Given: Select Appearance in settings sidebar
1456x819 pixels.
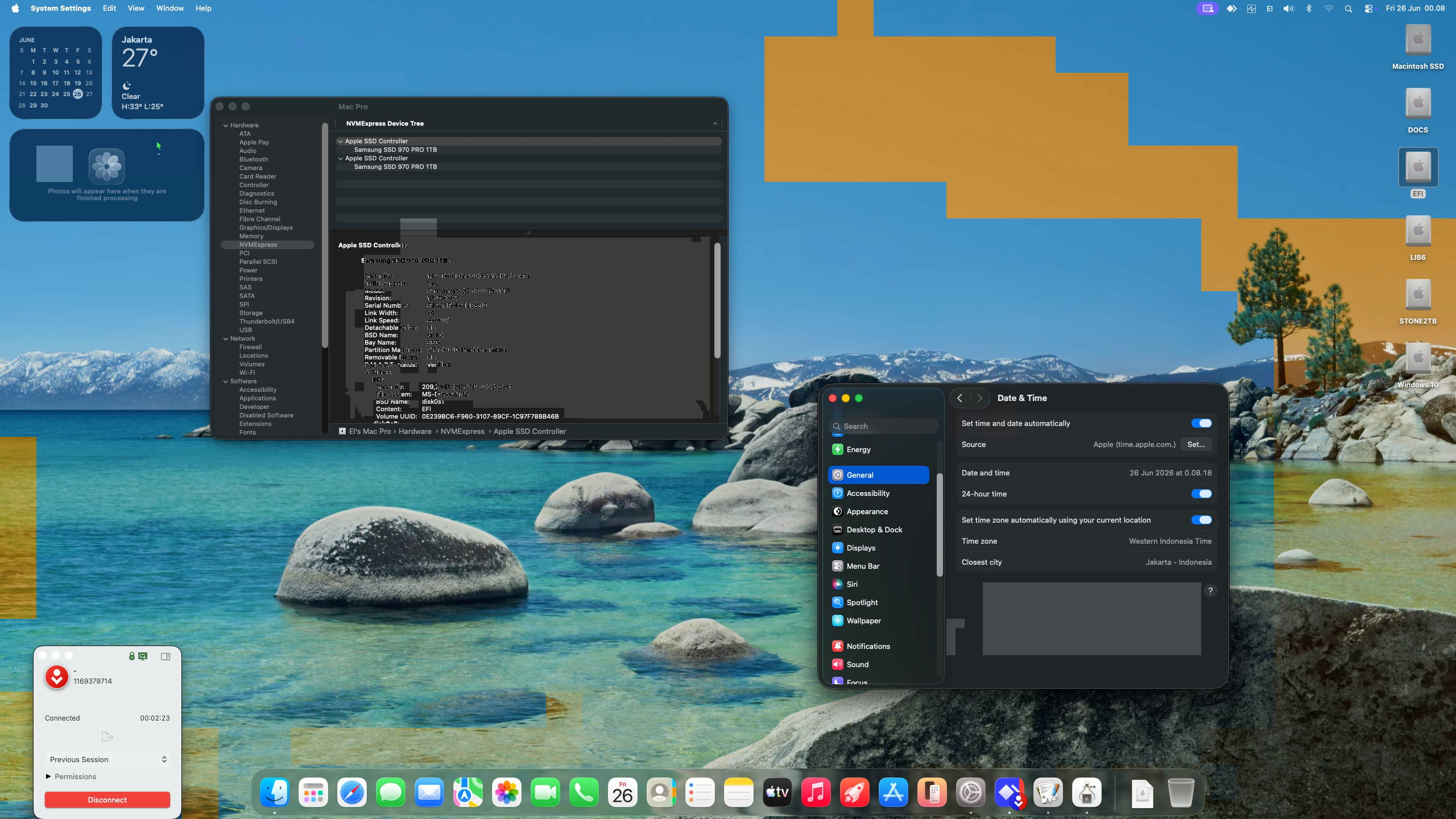Looking at the screenshot, I should tap(879, 511).
